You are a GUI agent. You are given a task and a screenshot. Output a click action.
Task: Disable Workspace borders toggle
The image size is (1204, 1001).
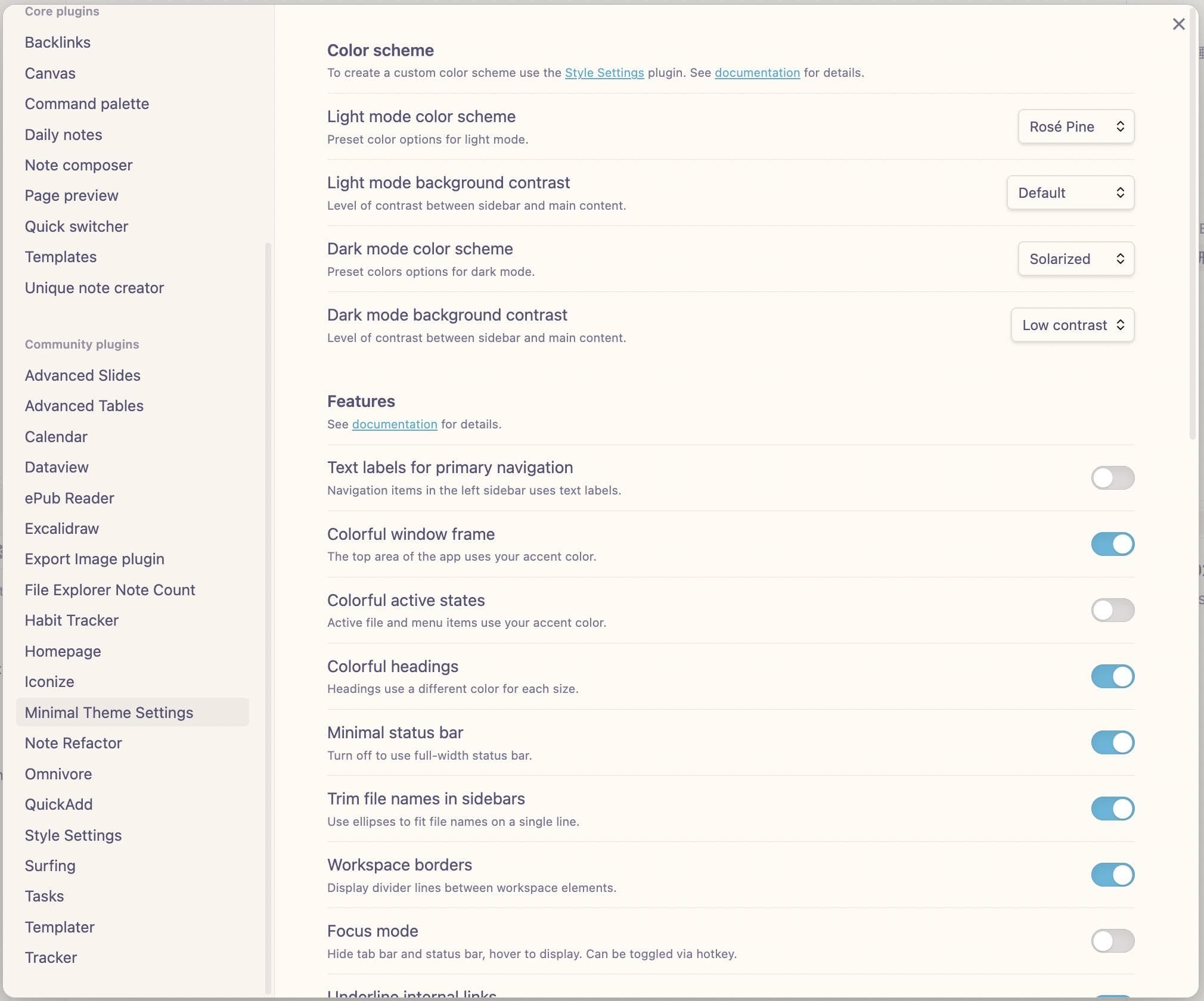pyautogui.click(x=1112, y=875)
